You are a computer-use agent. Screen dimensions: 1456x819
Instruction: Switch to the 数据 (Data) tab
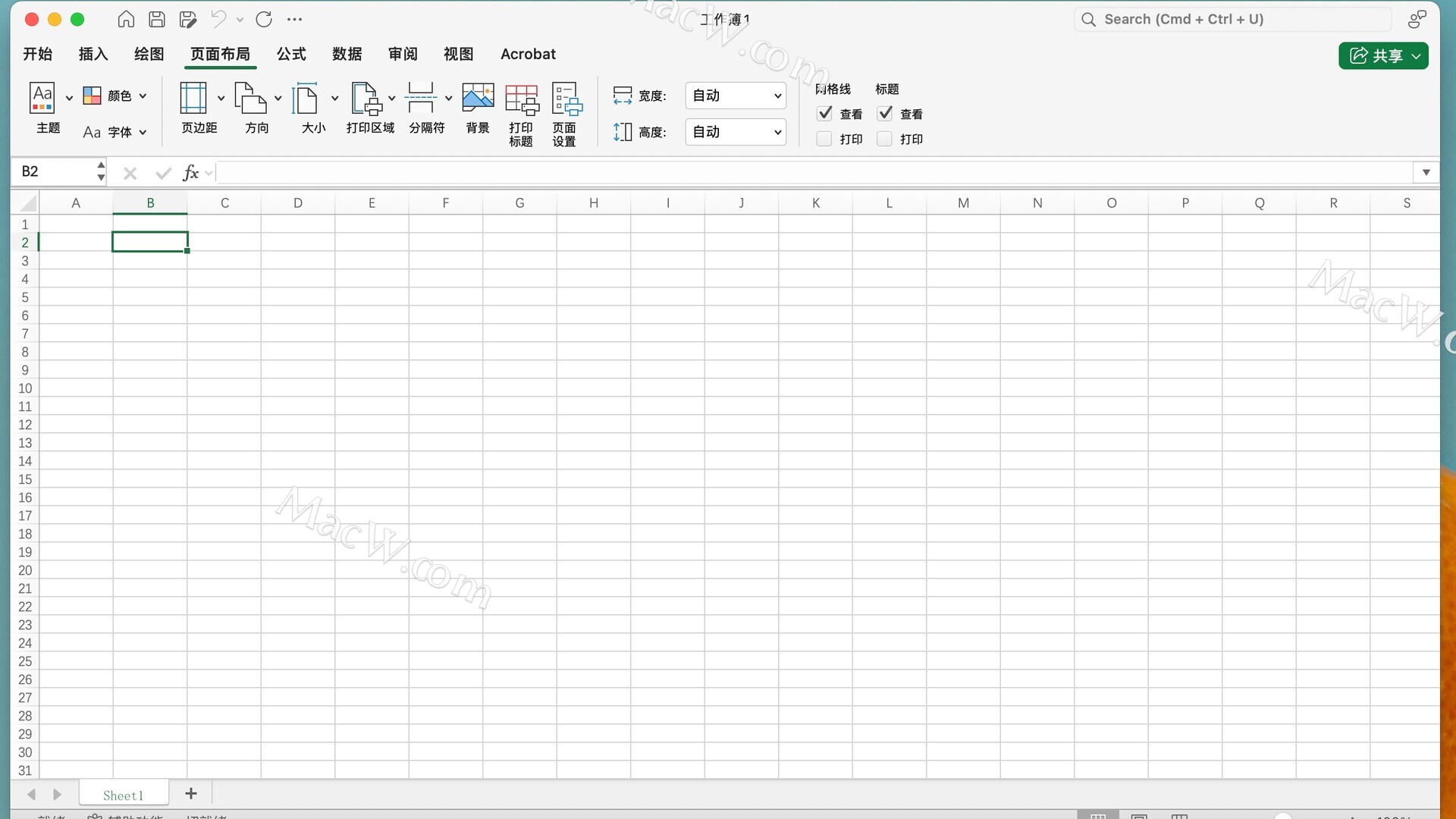click(347, 54)
